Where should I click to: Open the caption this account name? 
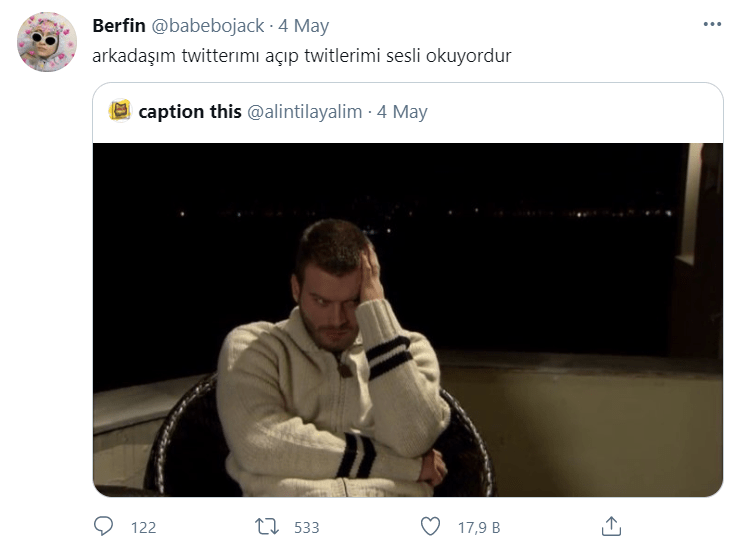pyautogui.click(x=190, y=112)
